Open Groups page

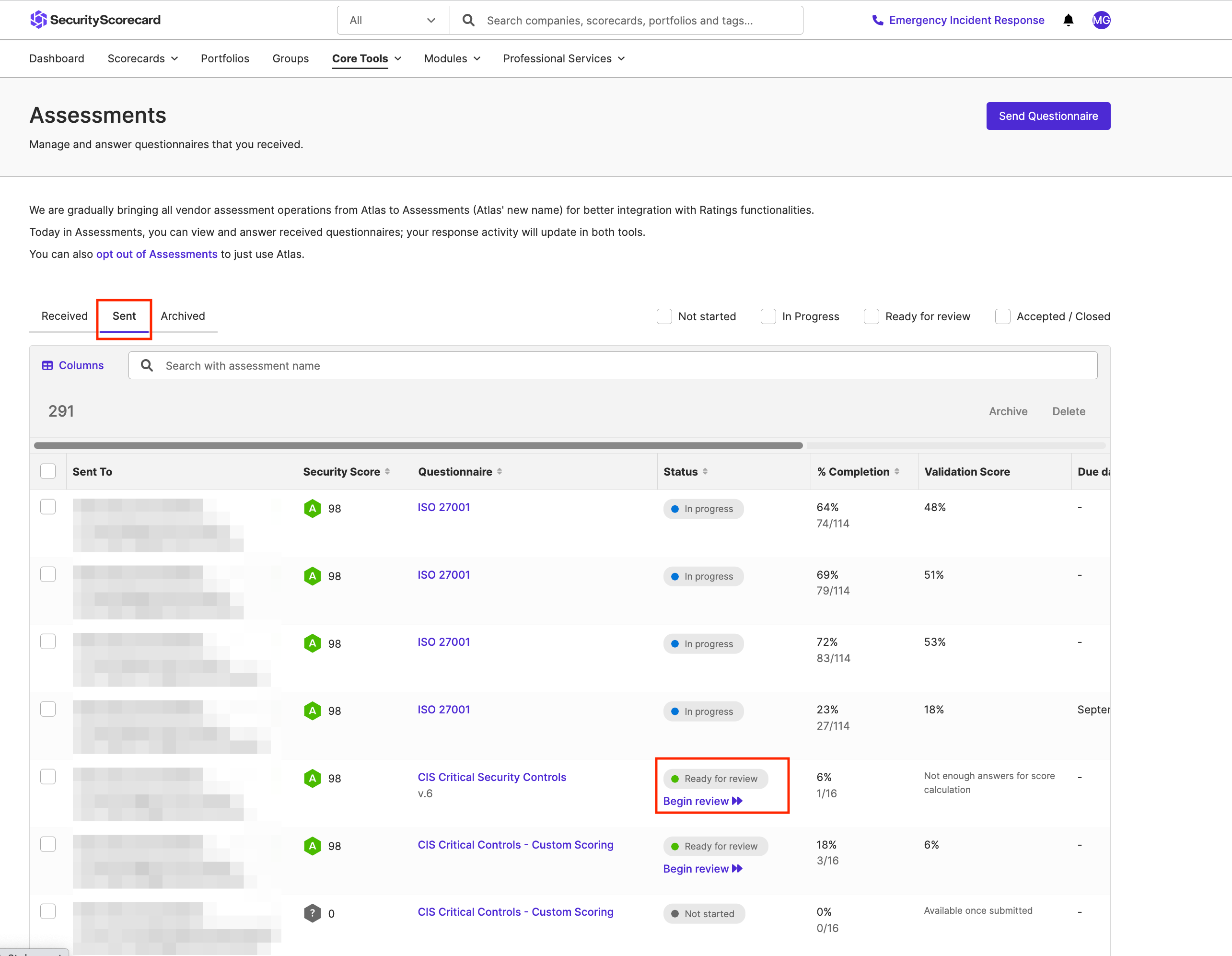pos(291,58)
